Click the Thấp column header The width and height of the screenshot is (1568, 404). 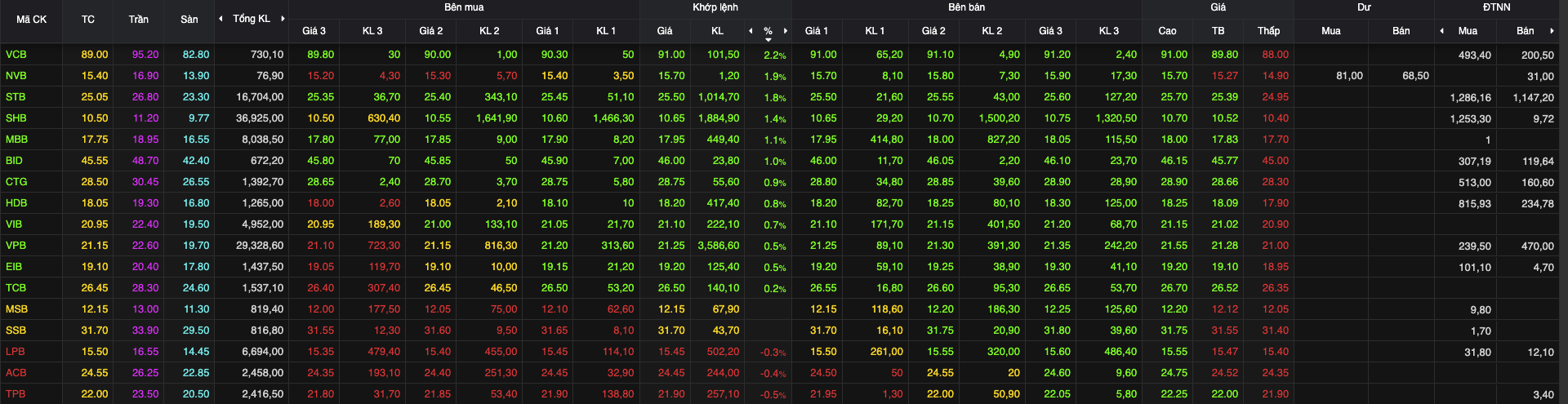1269,31
